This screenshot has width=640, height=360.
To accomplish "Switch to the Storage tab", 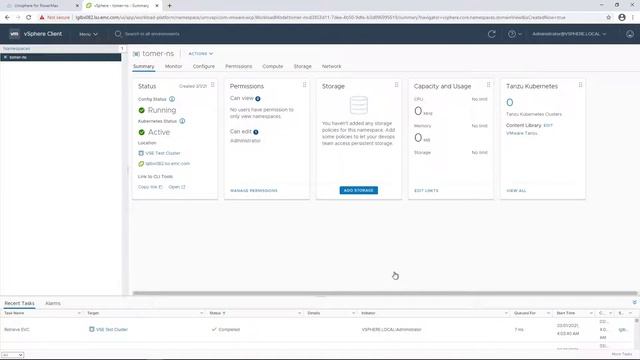I will [x=302, y=66].
